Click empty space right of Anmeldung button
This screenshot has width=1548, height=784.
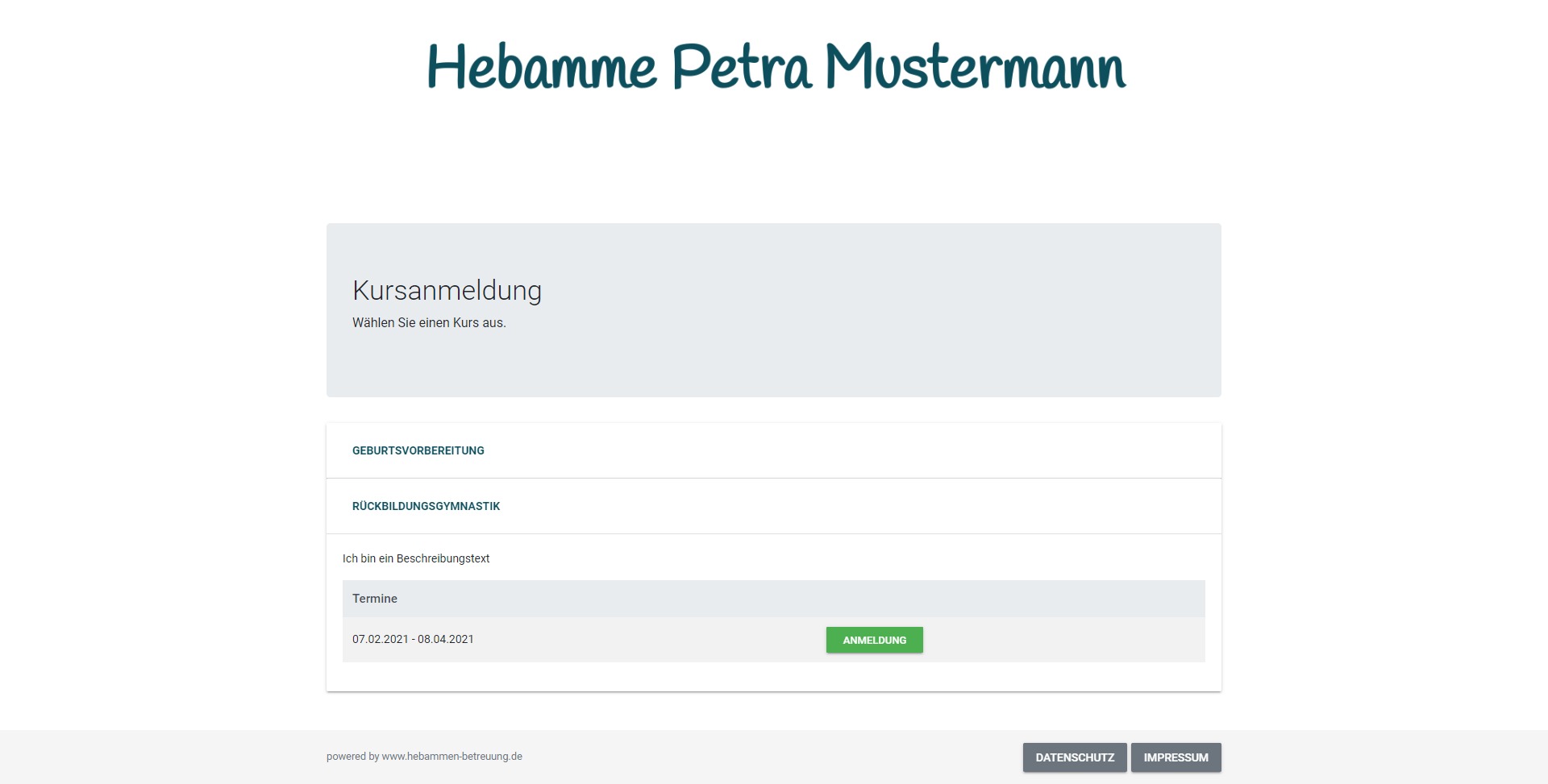click(1064, 640)
